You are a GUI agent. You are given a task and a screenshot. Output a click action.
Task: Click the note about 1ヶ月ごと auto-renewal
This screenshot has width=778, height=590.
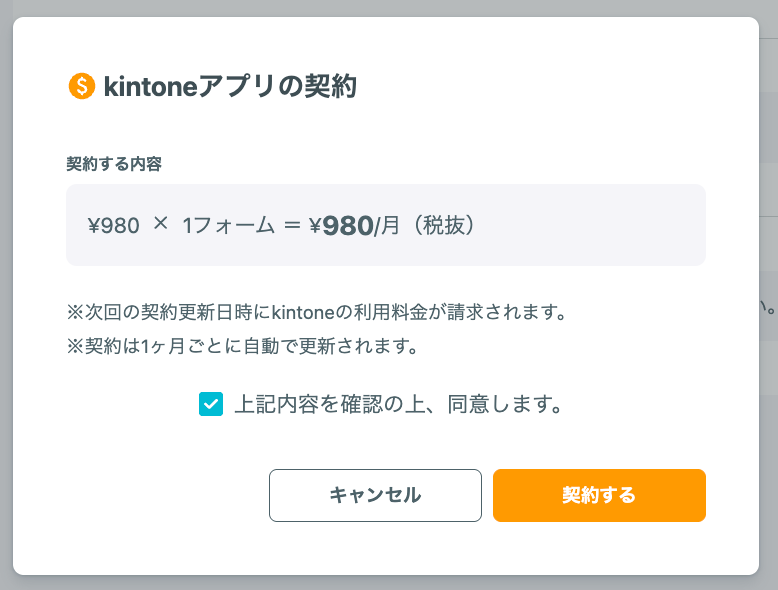pyautogui.click(x=243, y=346)
